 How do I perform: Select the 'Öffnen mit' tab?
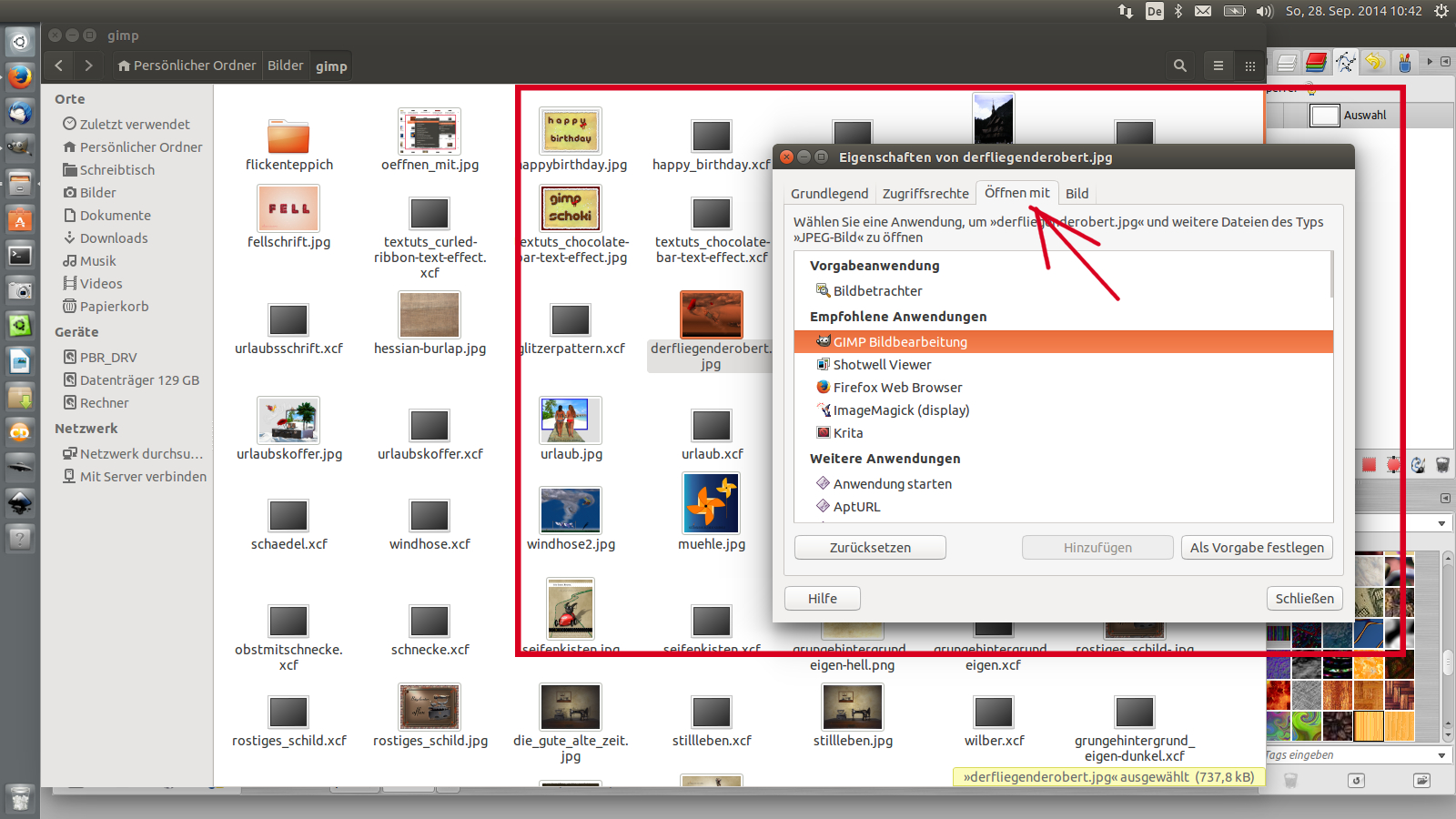coord(1017,193)
